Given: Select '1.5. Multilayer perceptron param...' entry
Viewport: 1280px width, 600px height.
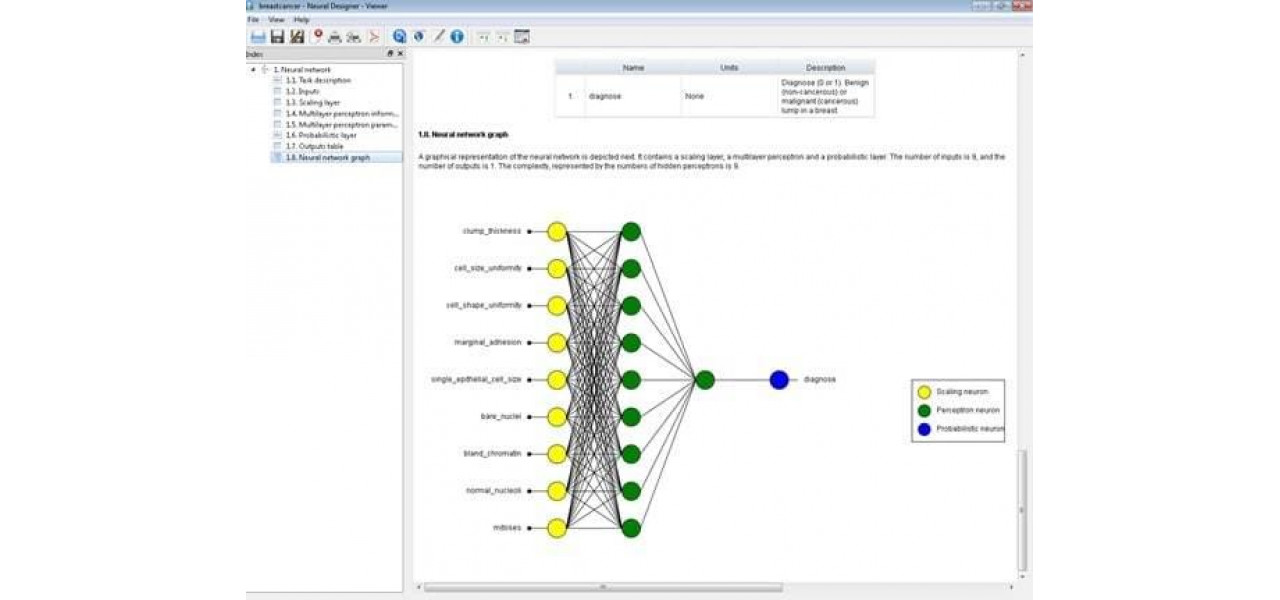Looking at the screenshot, I should pos(342,124).
